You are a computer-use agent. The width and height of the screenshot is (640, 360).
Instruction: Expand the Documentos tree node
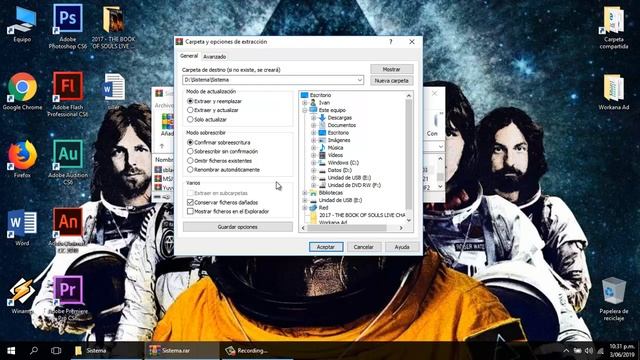pyautogui.click(x=313, y=125)
